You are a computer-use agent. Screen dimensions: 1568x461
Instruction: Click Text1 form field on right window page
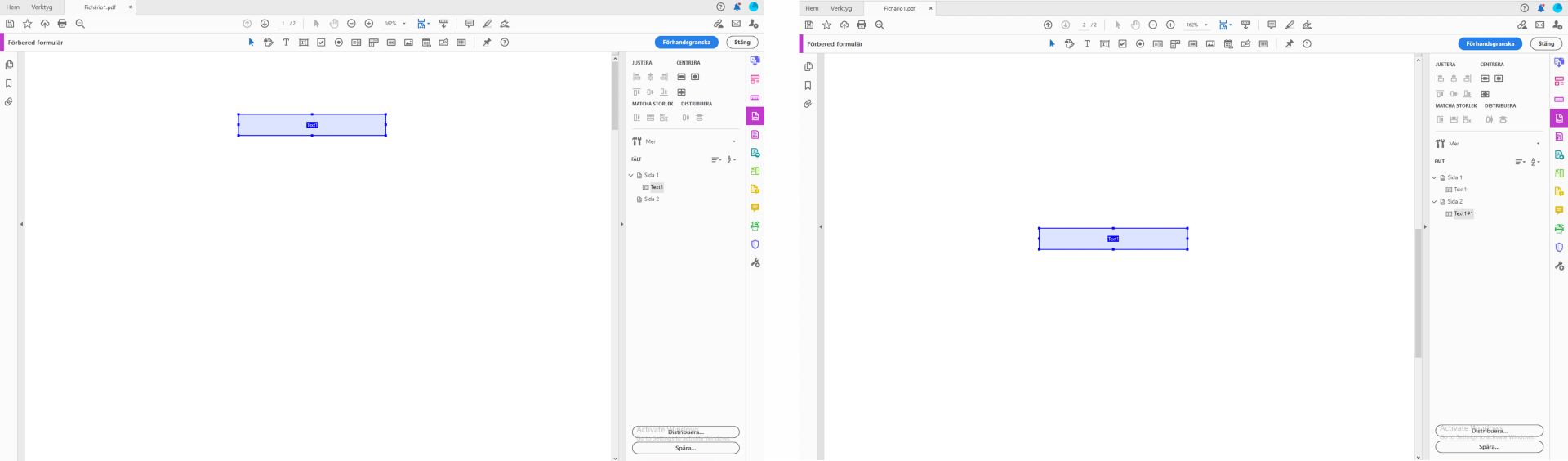point(1113,239)
